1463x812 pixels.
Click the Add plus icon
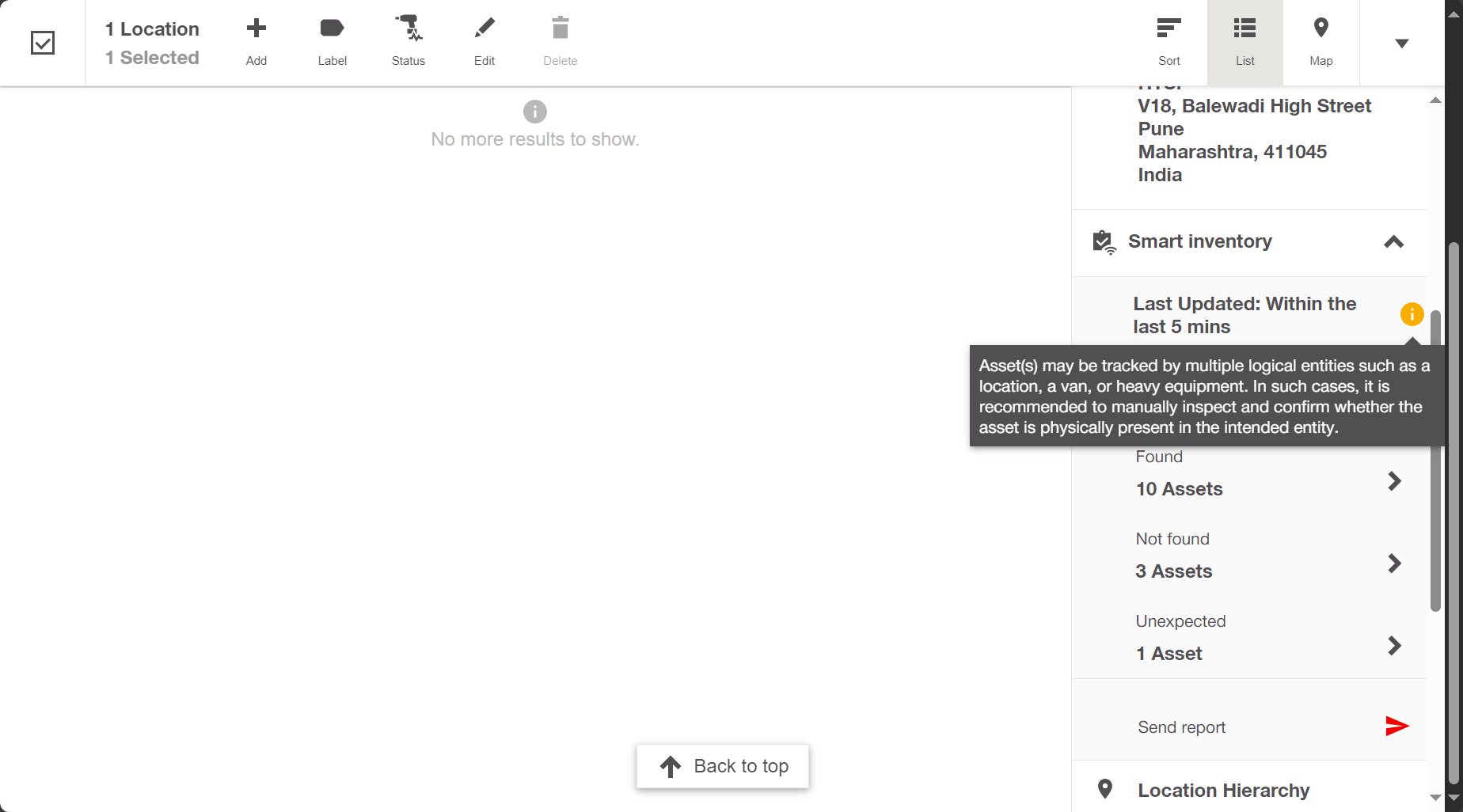(256, 29)
